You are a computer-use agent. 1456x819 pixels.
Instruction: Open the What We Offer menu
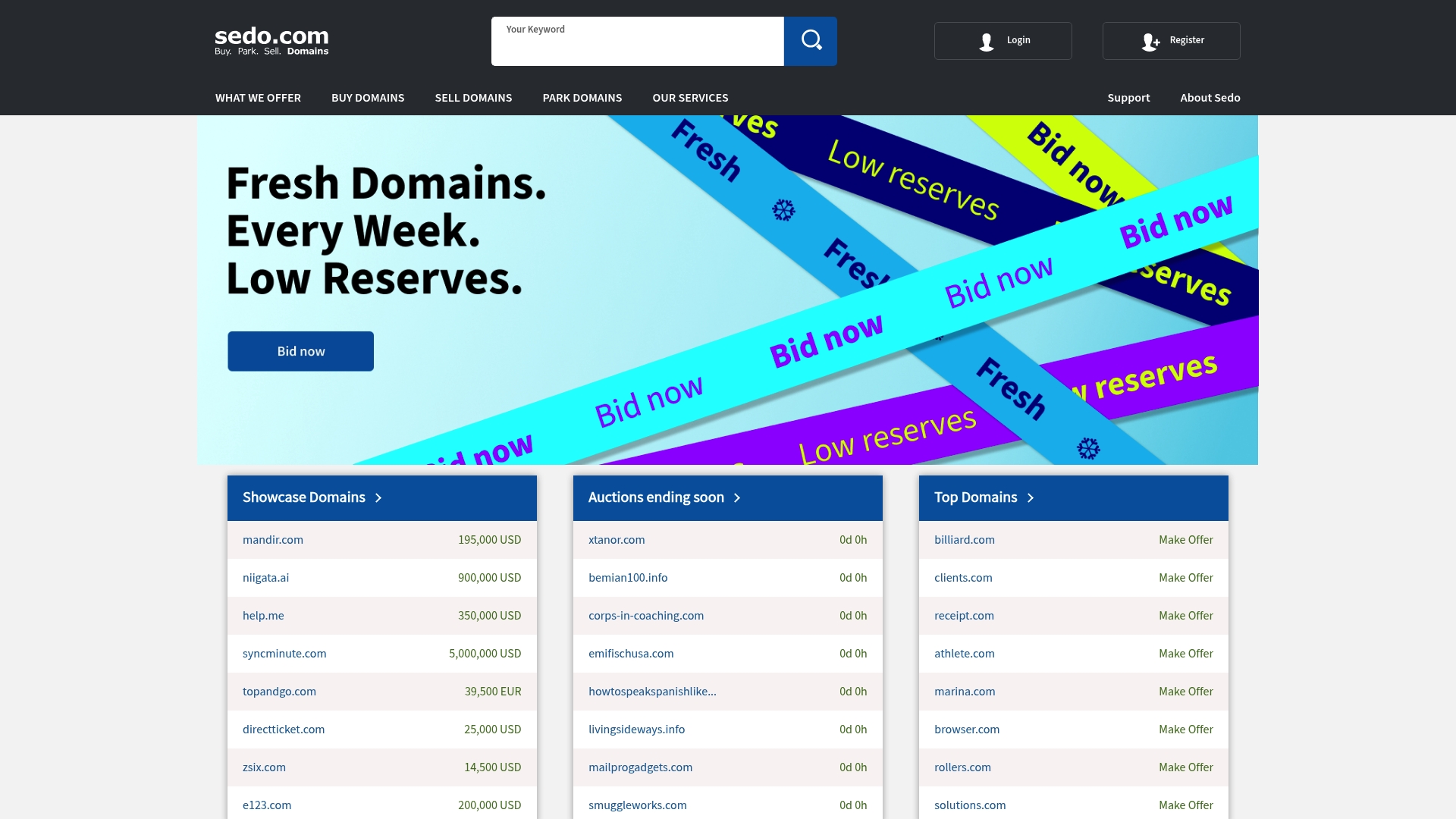click(258, 98)
